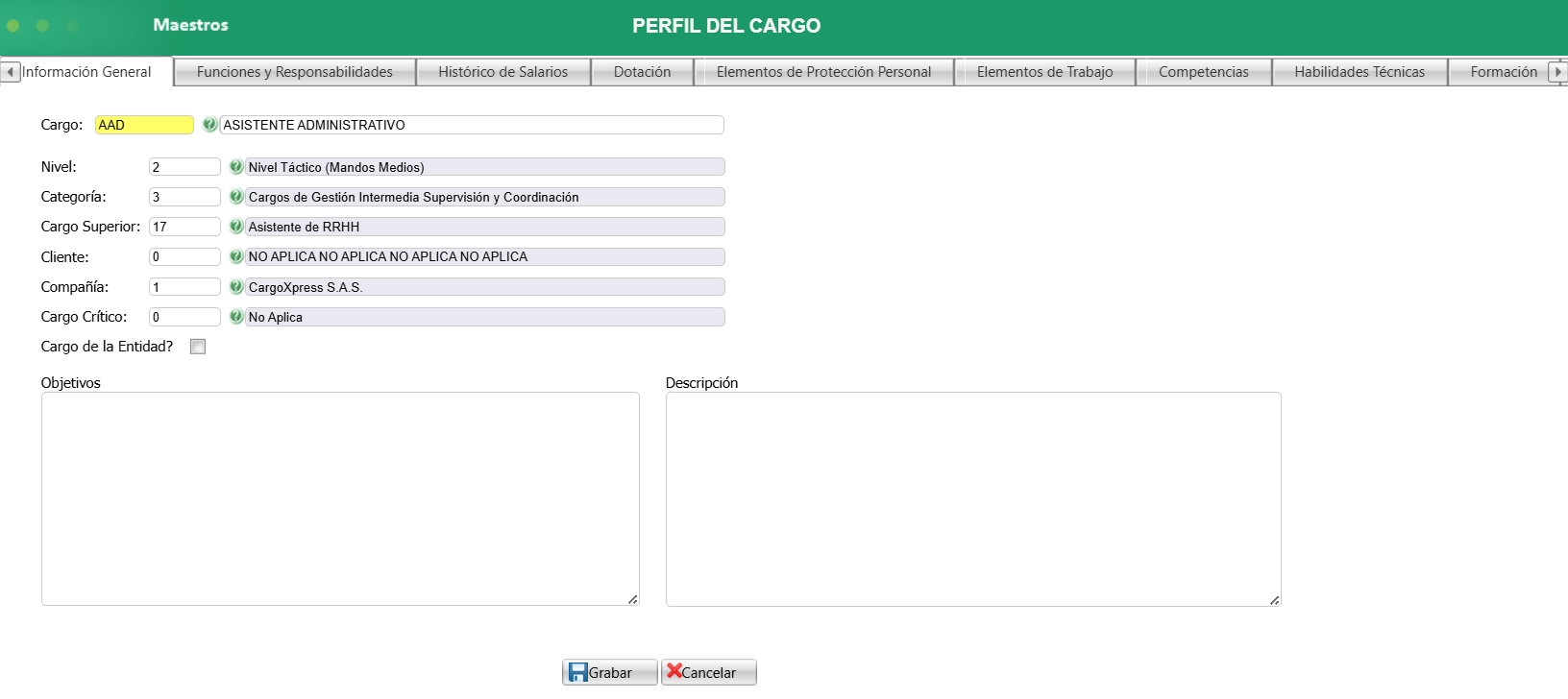Click the Asistente de RRHH description field

tap(485, 227)
